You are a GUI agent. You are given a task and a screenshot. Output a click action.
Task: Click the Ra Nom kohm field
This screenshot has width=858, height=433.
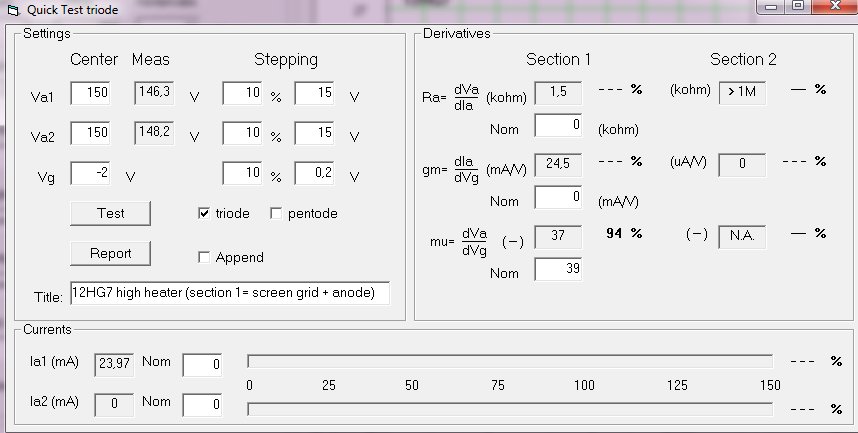click(x=558, y=125)
